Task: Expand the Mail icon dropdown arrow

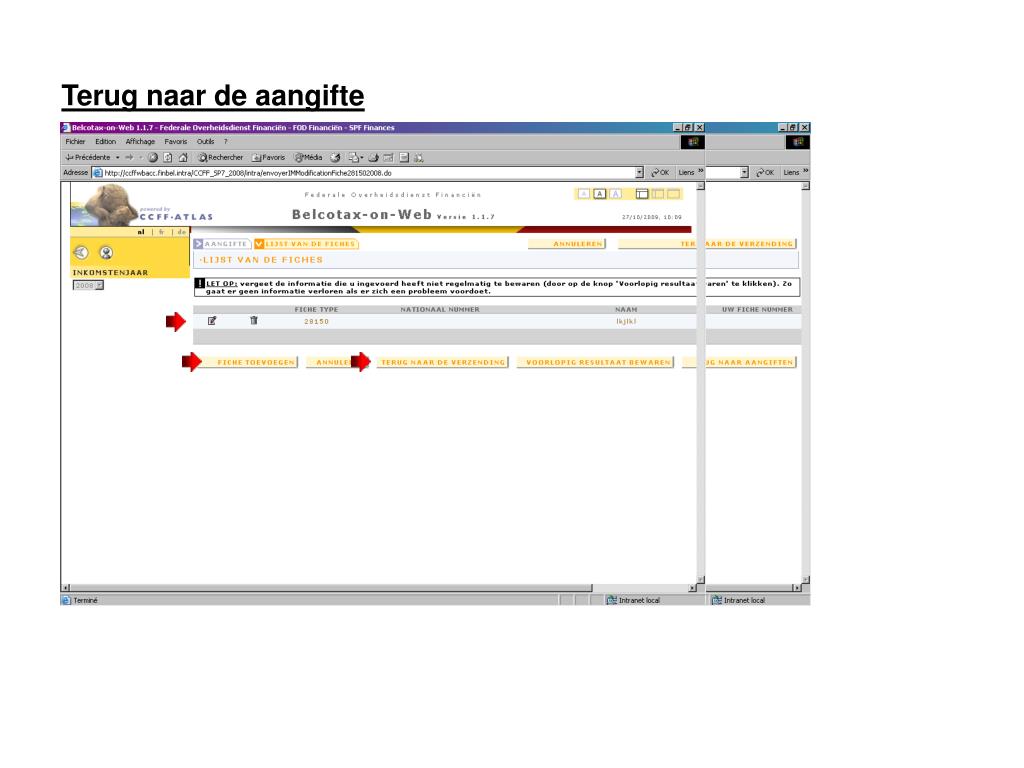Action: coord(362,157)
